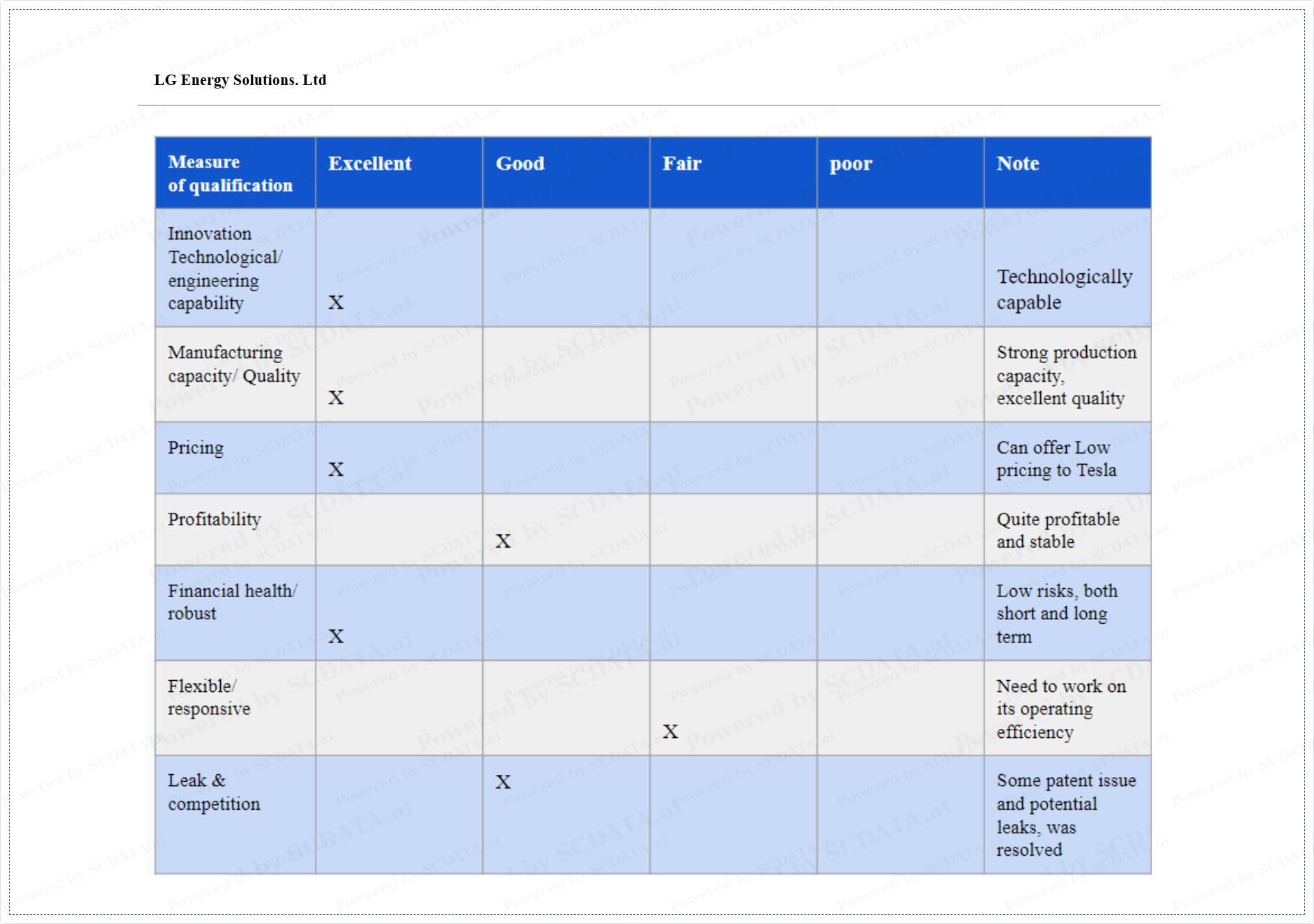The height and width of the screenshot is (924, 1314).
Task: Select the 'Financial health/ robust' cell
Action: (235, 613)
